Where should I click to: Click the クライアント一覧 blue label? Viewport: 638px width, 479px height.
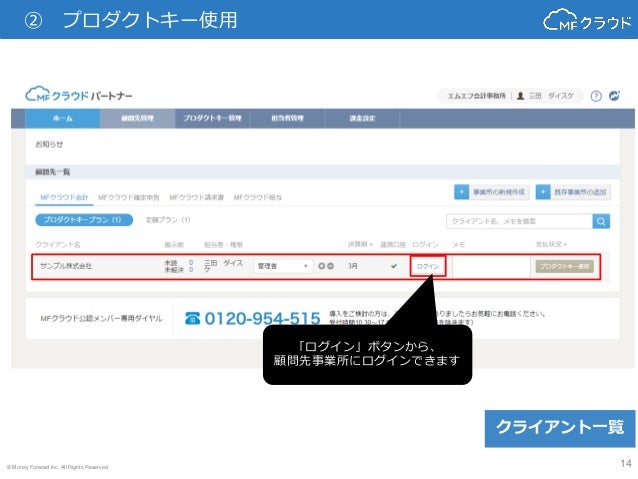pyautogui.click(x=560, y=429)
